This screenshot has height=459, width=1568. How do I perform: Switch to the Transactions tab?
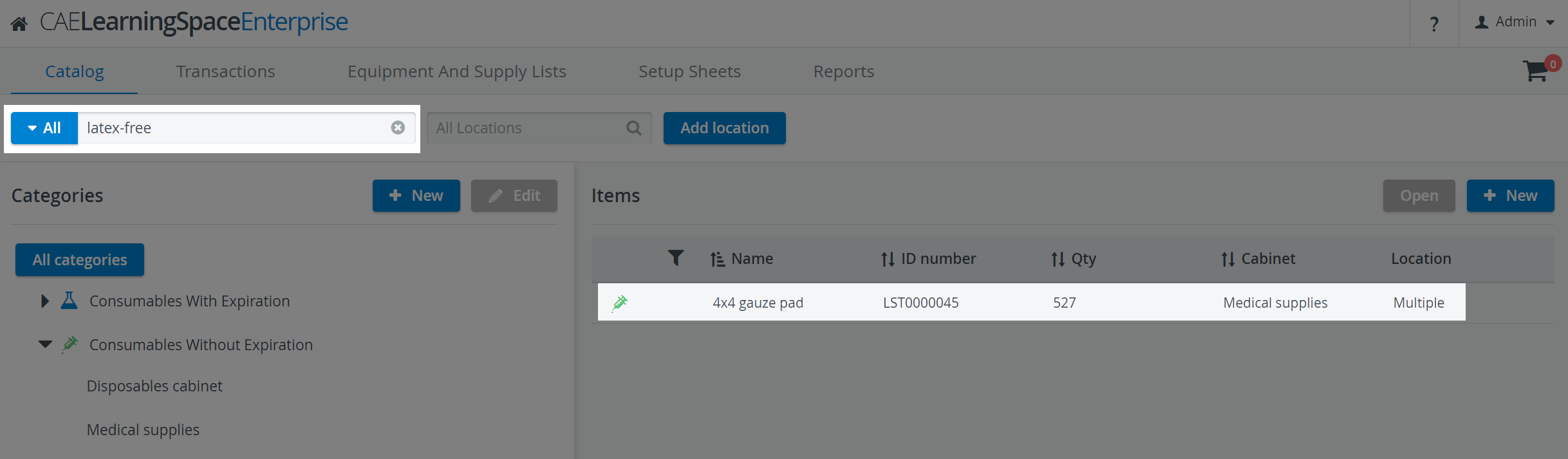(x=225, y=71)
